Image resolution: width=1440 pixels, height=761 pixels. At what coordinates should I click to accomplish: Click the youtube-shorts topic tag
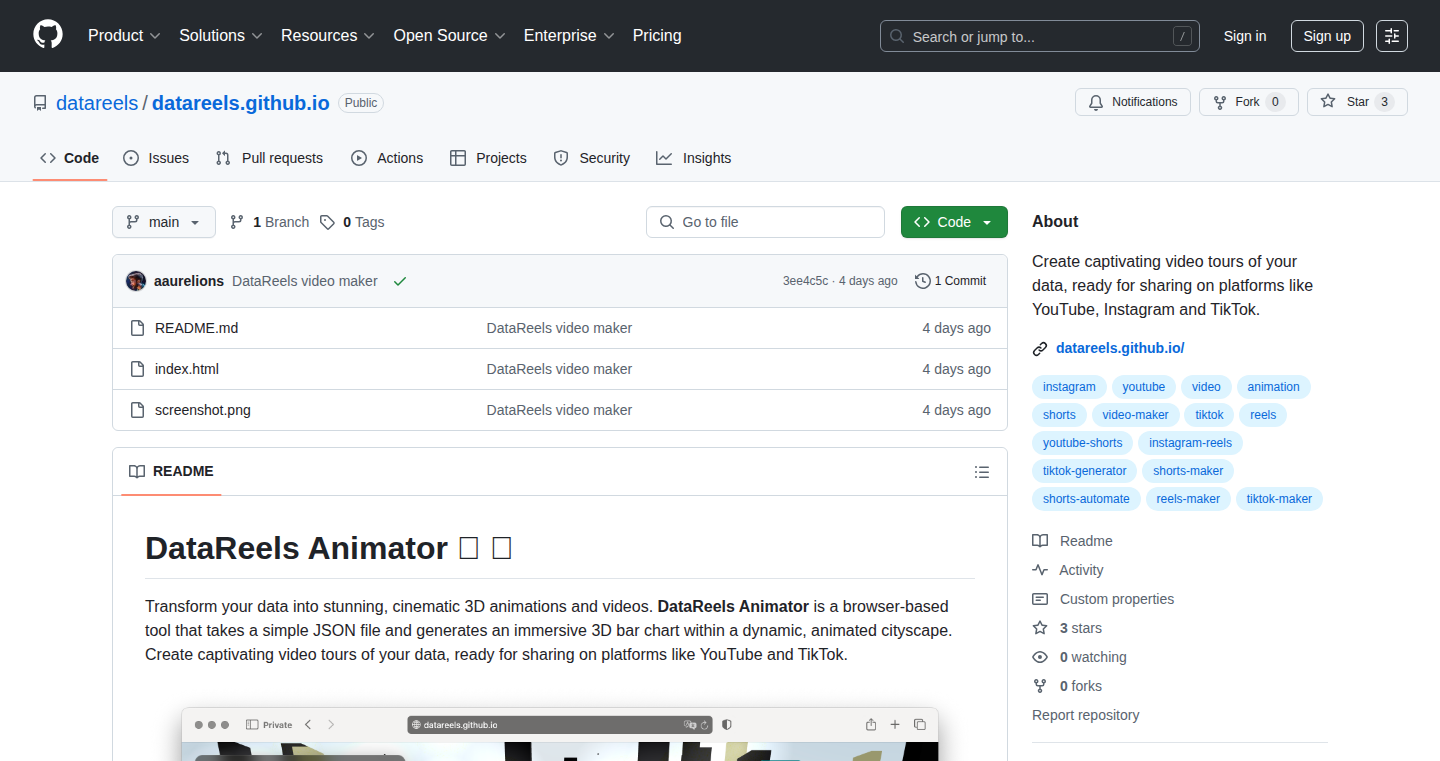tap(1083, 443)
